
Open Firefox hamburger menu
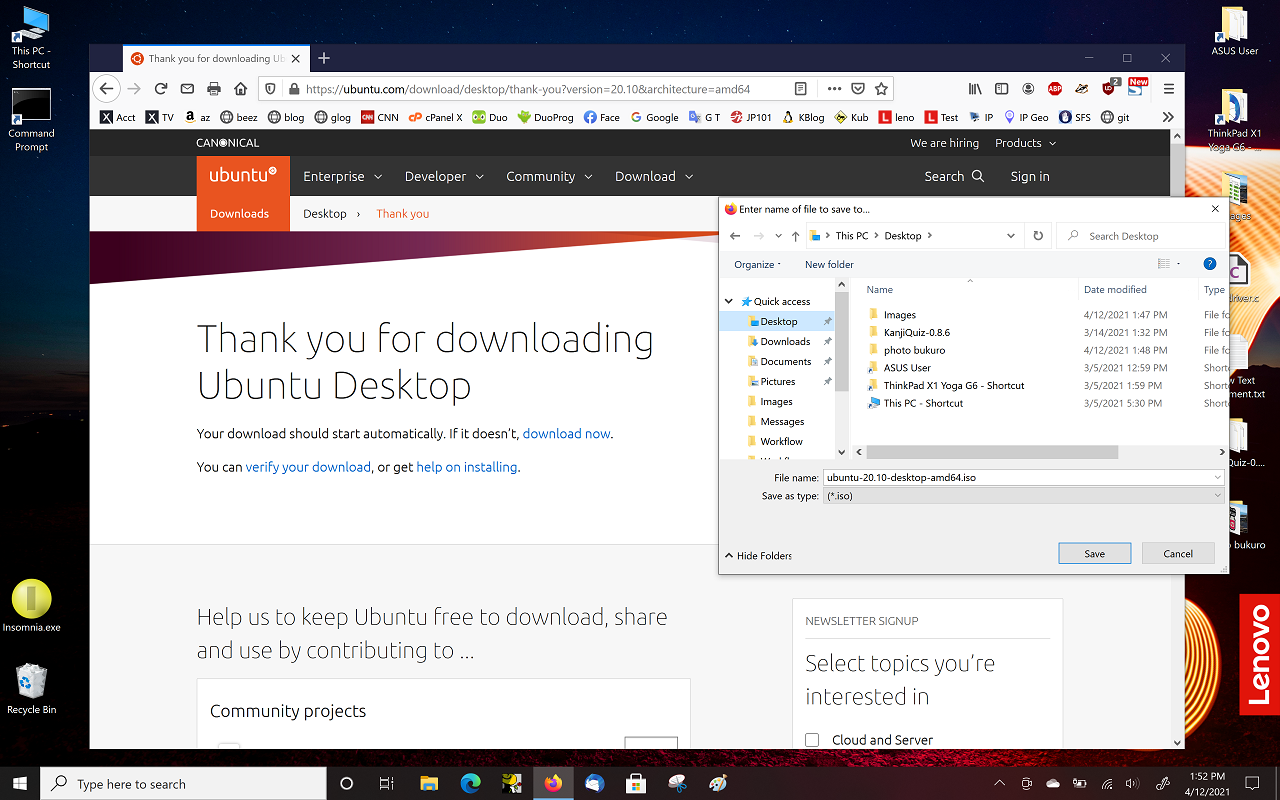(1169, 89)
